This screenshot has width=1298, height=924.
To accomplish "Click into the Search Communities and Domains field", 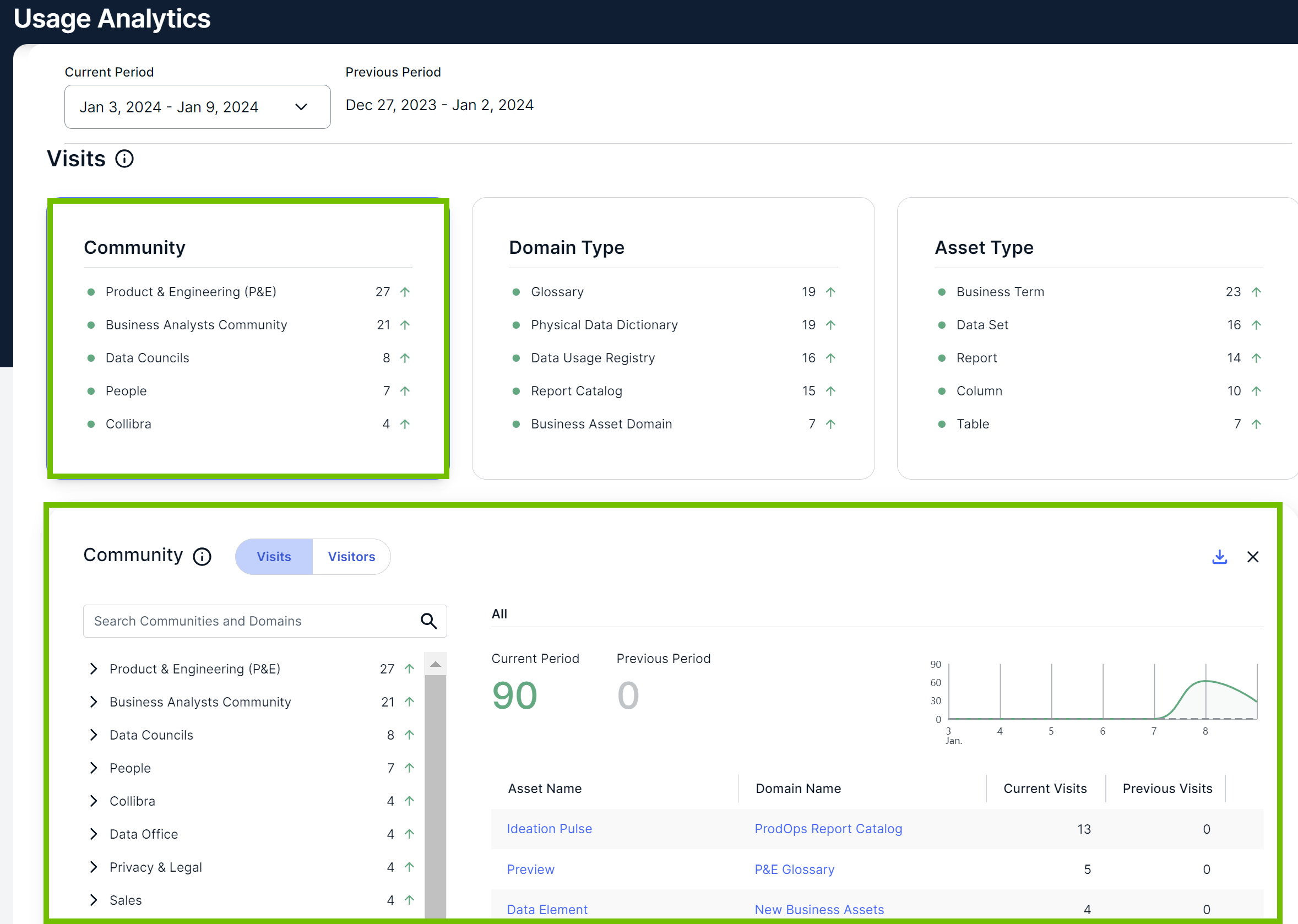I will coord(251,621).
